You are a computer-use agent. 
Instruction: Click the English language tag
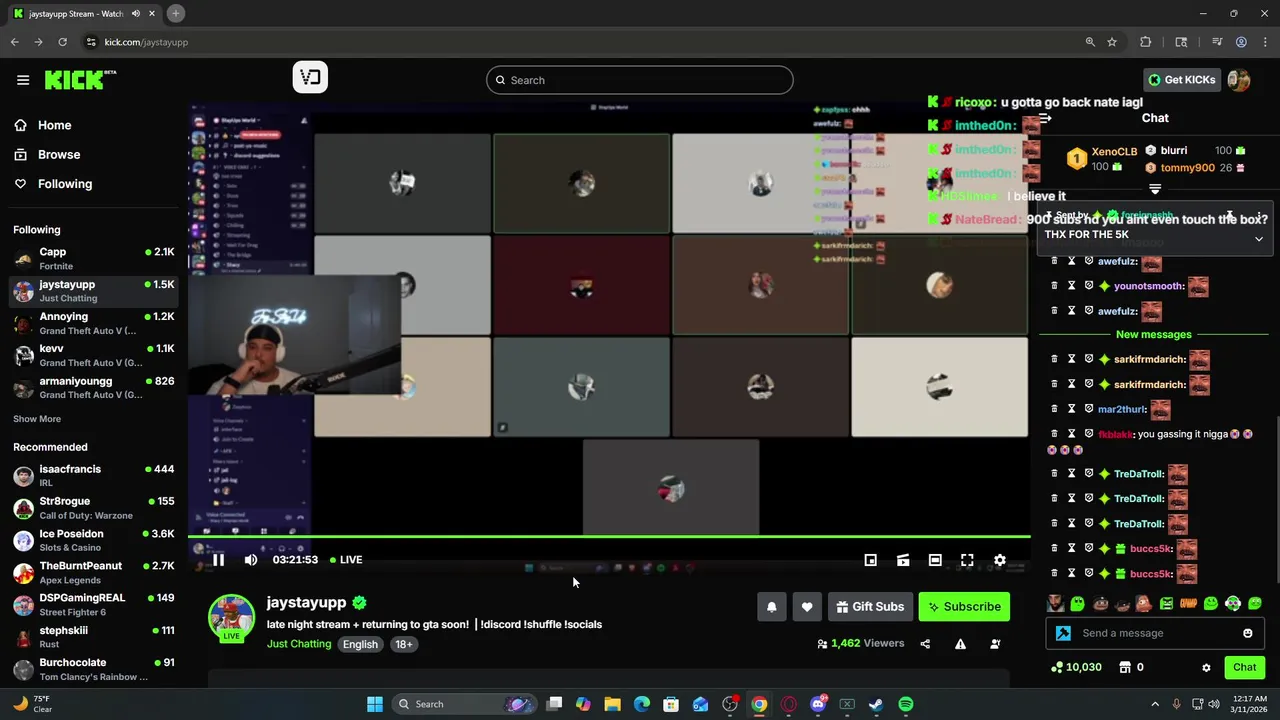[x=360, y=644]
